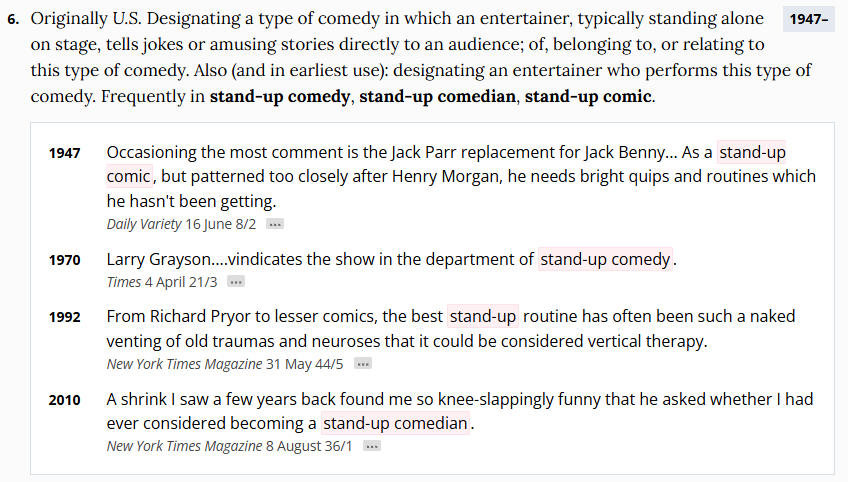
Task: Expand citation details for Times 4 April quote
Action: click(x=236, y=283)
